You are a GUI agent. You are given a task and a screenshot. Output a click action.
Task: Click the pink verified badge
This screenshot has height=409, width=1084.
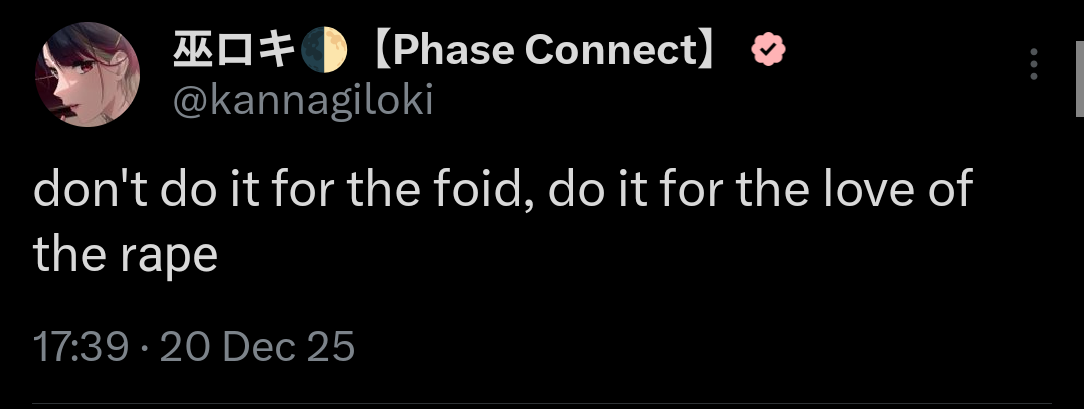[768, 50]
